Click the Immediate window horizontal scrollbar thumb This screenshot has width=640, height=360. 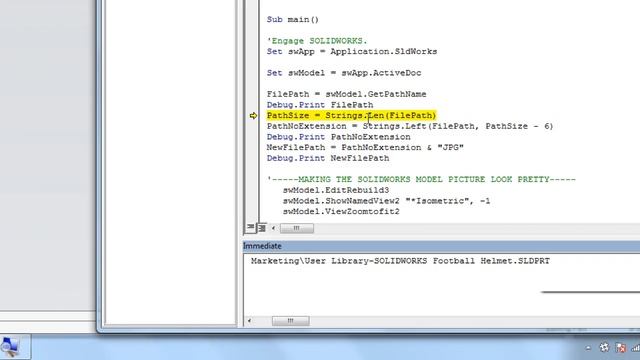[291, 321]
